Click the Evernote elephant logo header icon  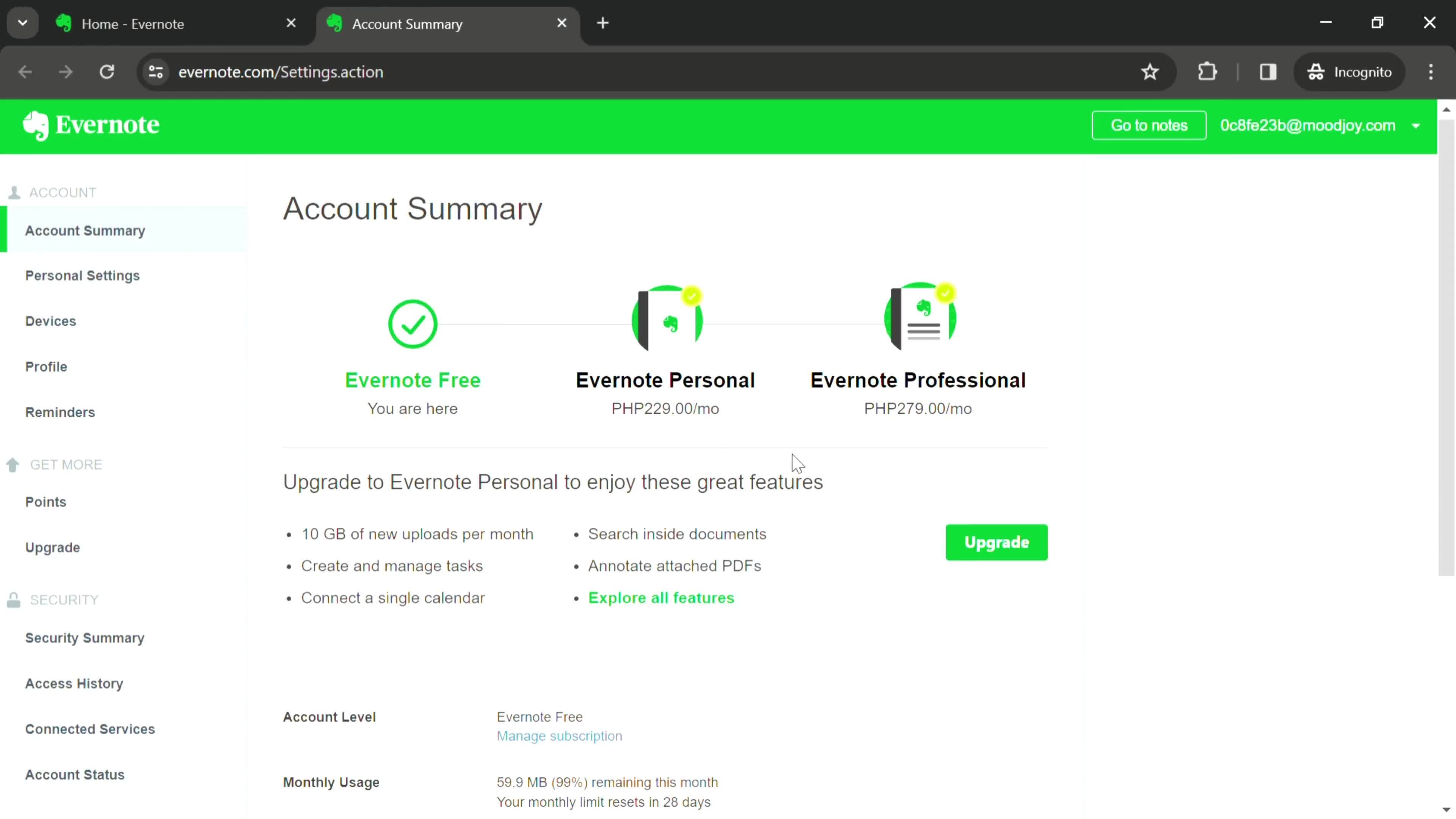click(x=34, y=126)
